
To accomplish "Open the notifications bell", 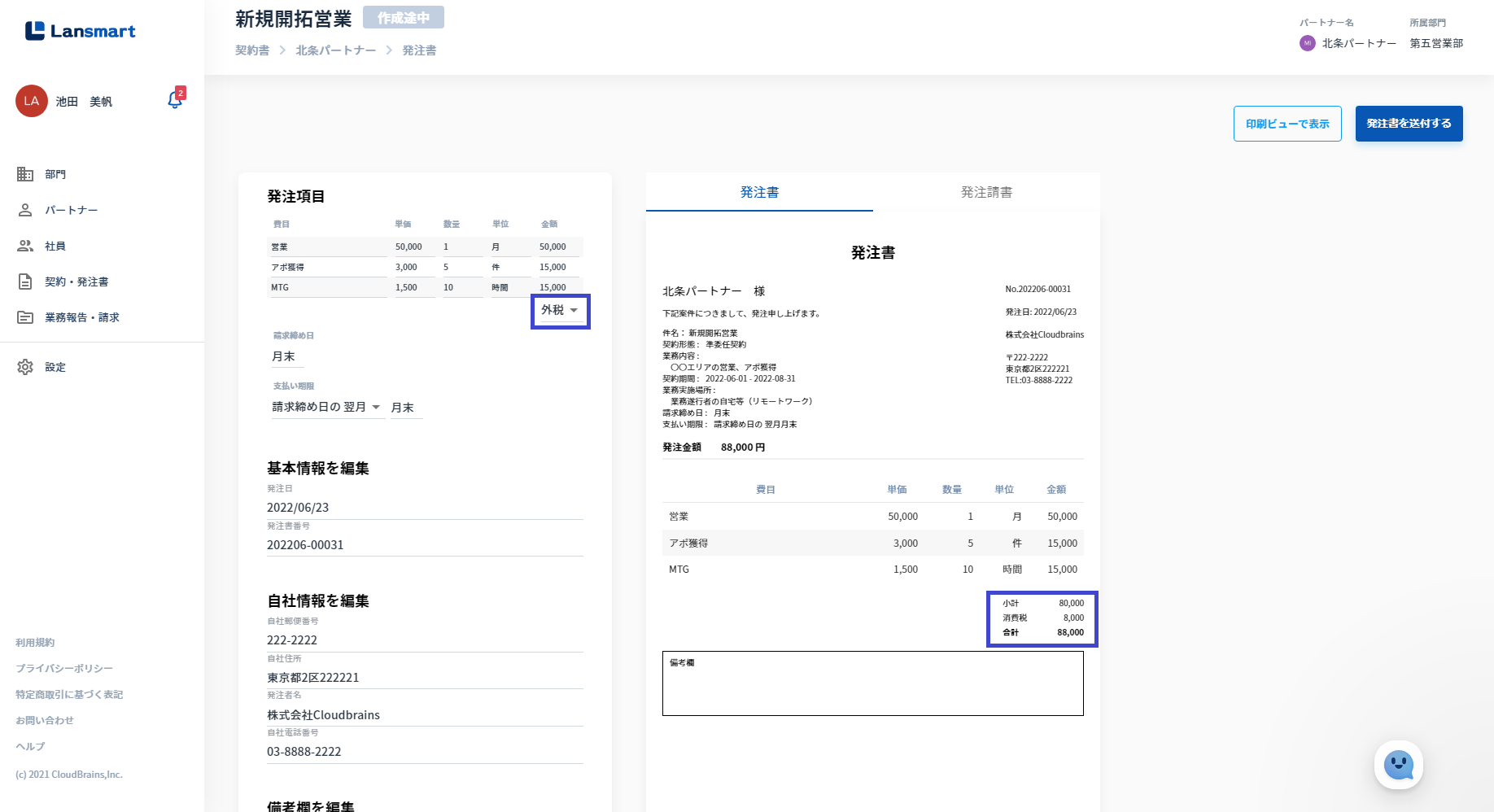I will pos(175,99).
